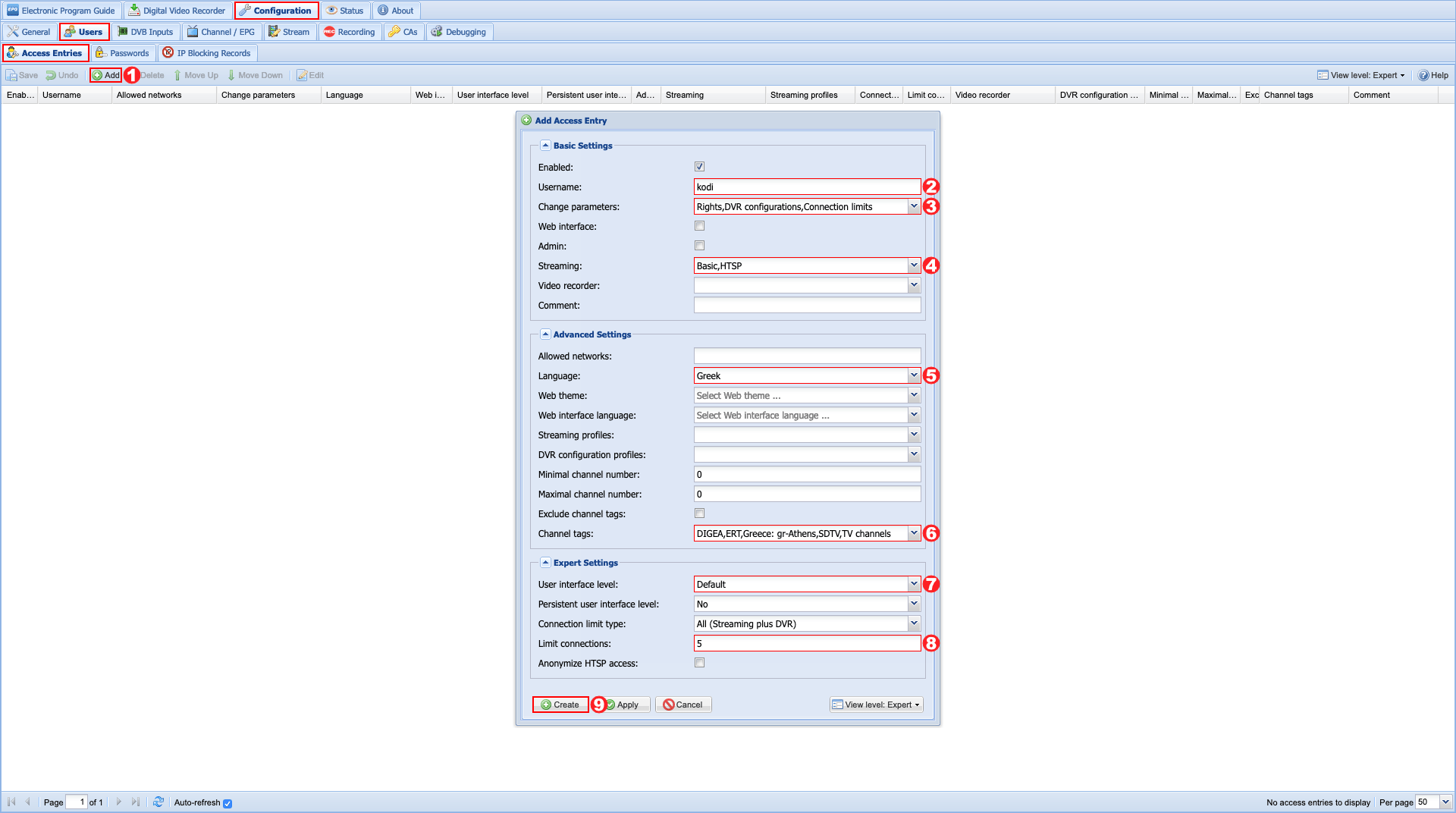This screenshot has width=1456, height=813.
Task: Switch to the Electronic Program Guide tab
Action: pyautogui.click(x=61, y=11)
